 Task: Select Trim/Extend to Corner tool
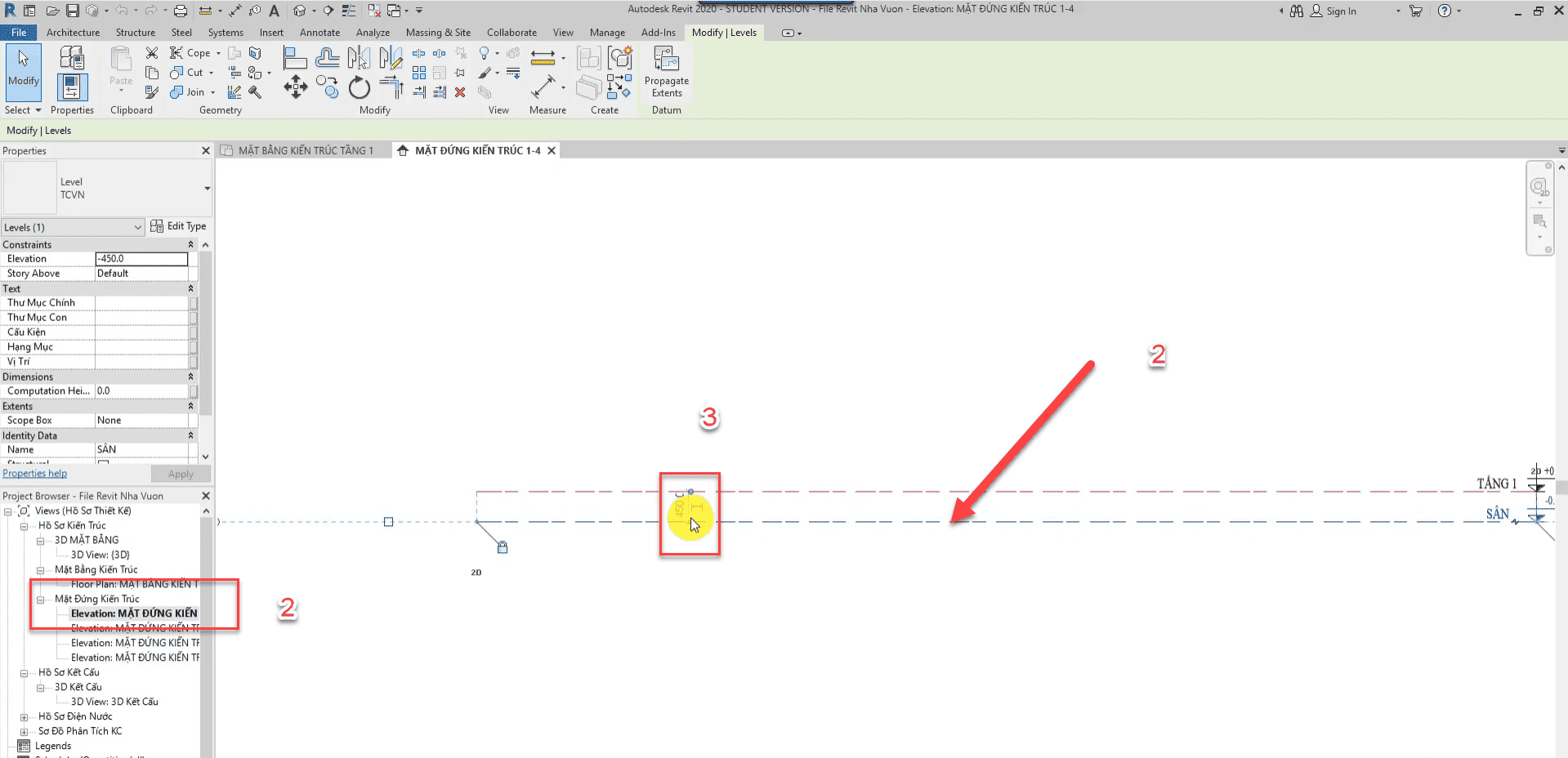point(391,87)
